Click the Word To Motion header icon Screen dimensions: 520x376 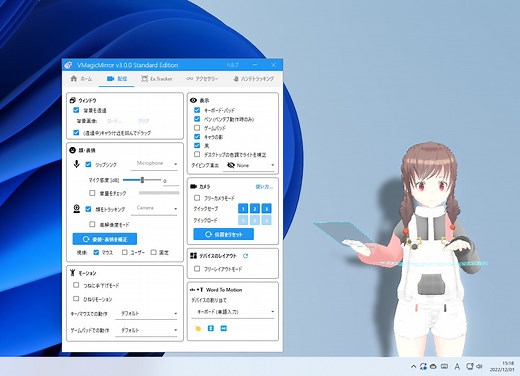click(196, 290)
